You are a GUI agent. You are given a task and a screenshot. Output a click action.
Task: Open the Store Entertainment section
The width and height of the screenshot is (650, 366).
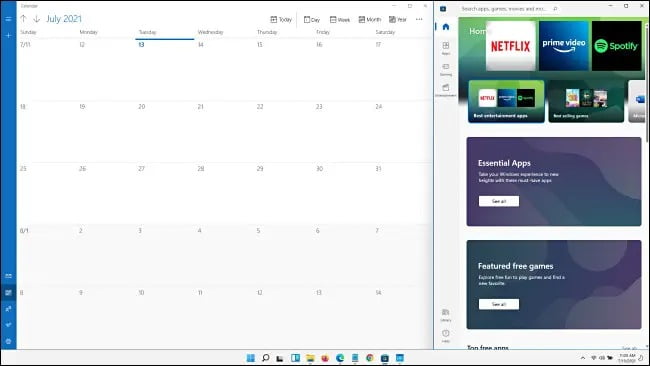446,90
